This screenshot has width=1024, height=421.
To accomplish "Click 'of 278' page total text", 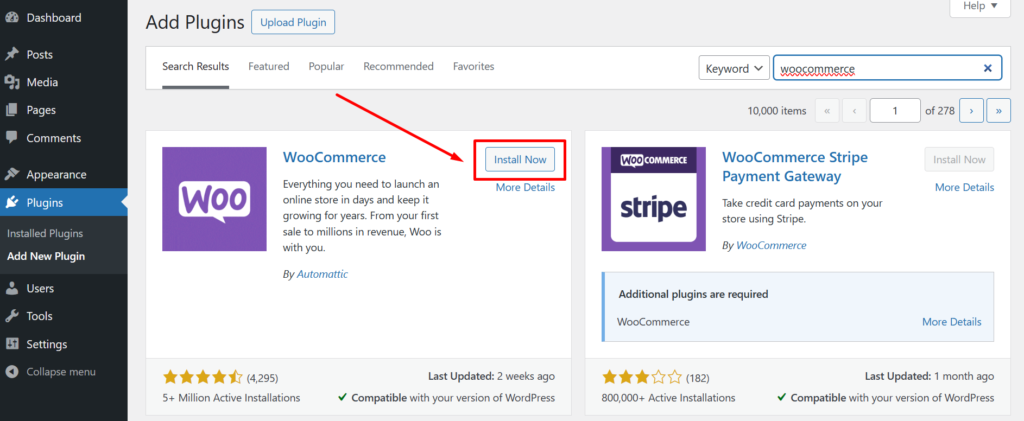I will click(940, 111).
